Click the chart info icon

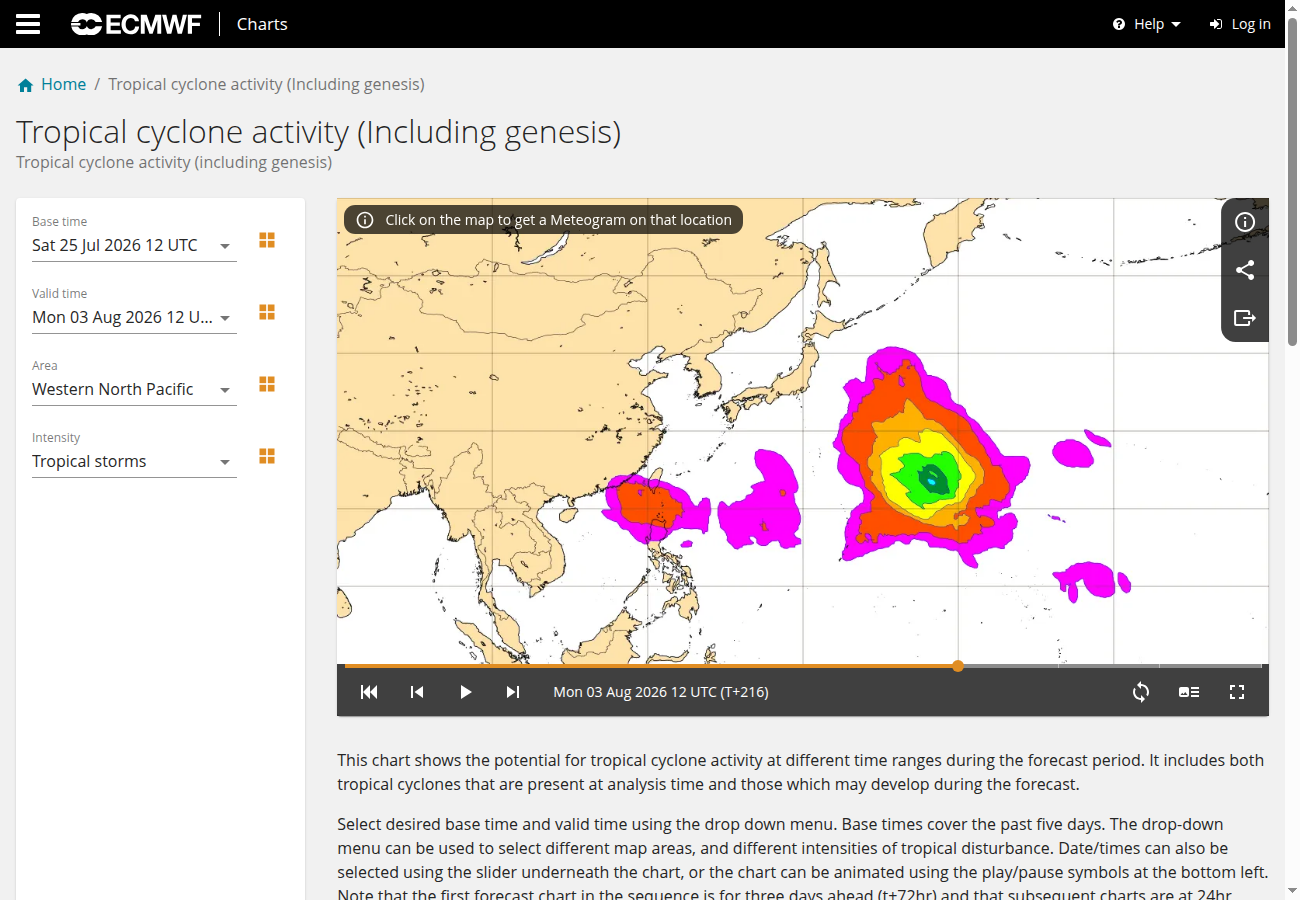pyautogui.click(x=1245, y=222)
